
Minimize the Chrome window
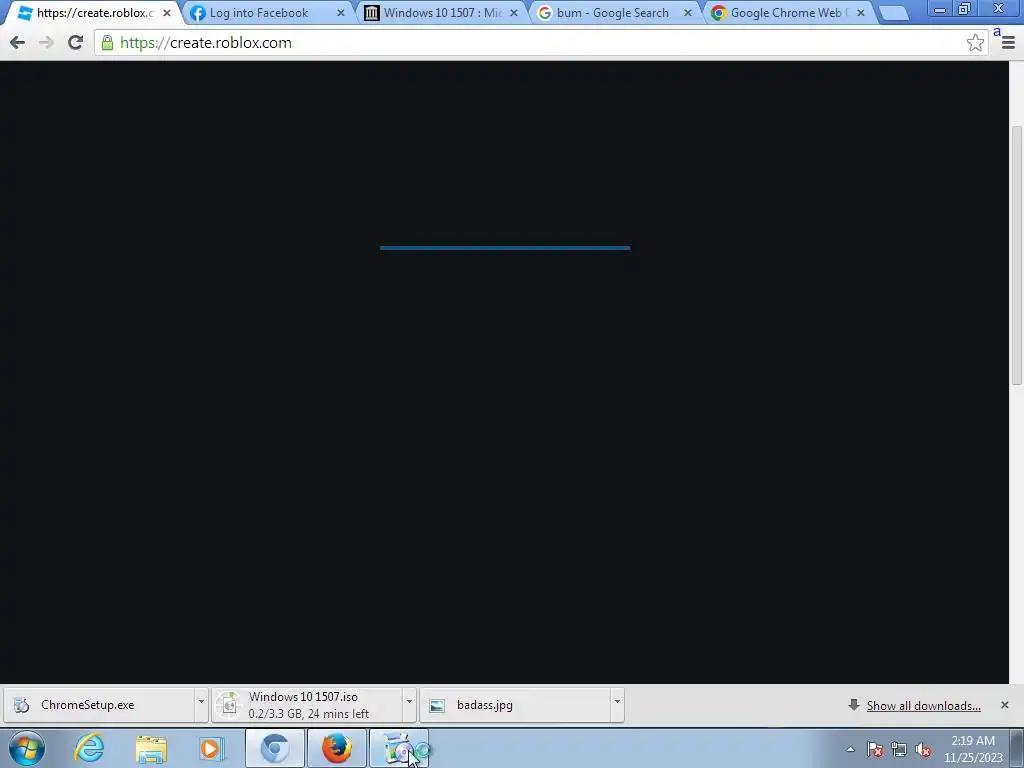[x=940, y=9]
